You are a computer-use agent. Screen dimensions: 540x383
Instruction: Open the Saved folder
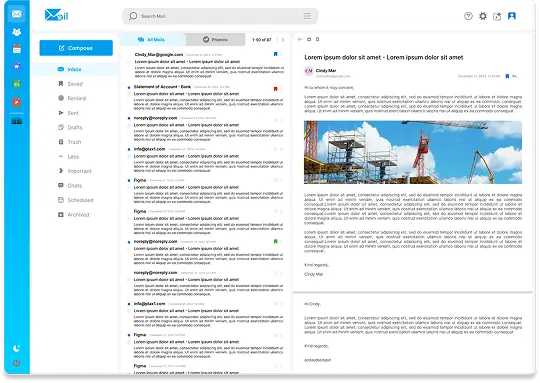(x=71, y=84)
